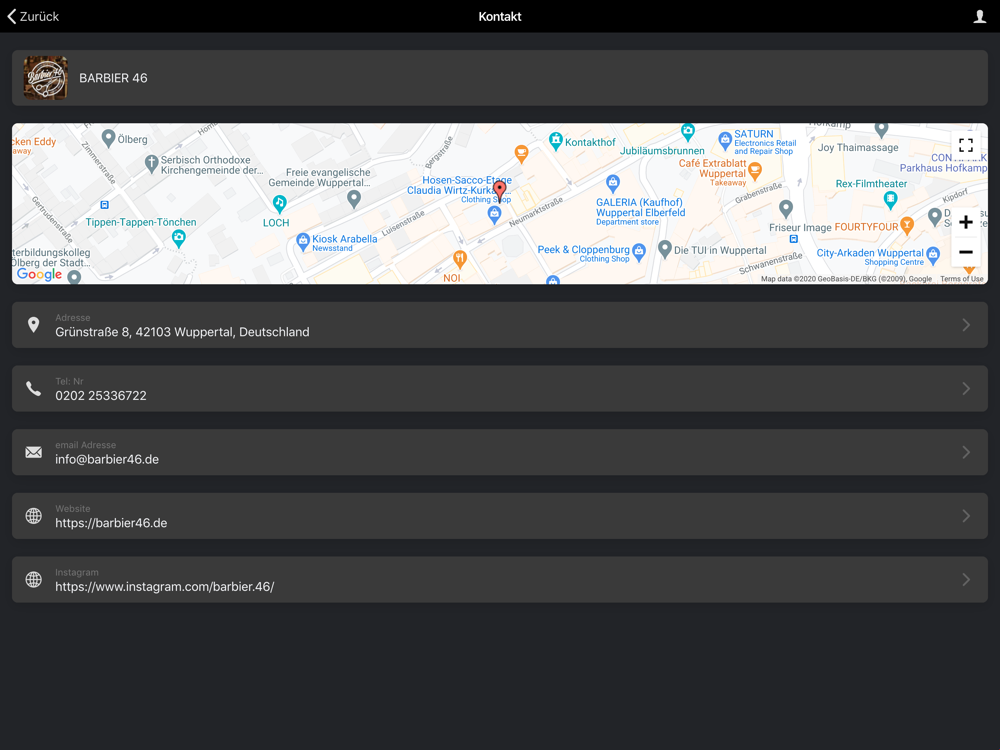
Task: Open the Grünstraße 8 address row
Action: coord(500,325)
